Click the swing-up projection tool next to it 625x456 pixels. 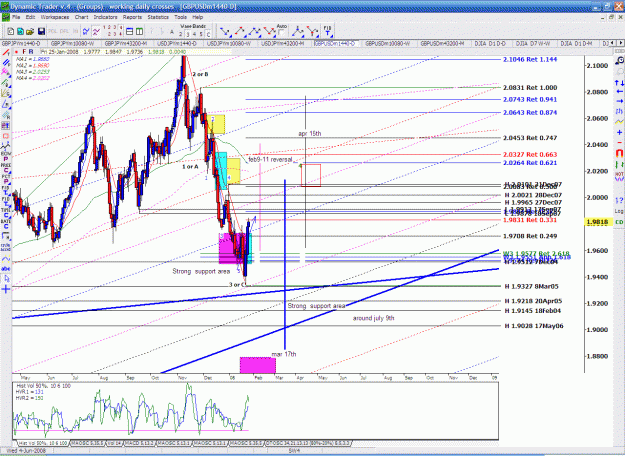click(240, 31)
